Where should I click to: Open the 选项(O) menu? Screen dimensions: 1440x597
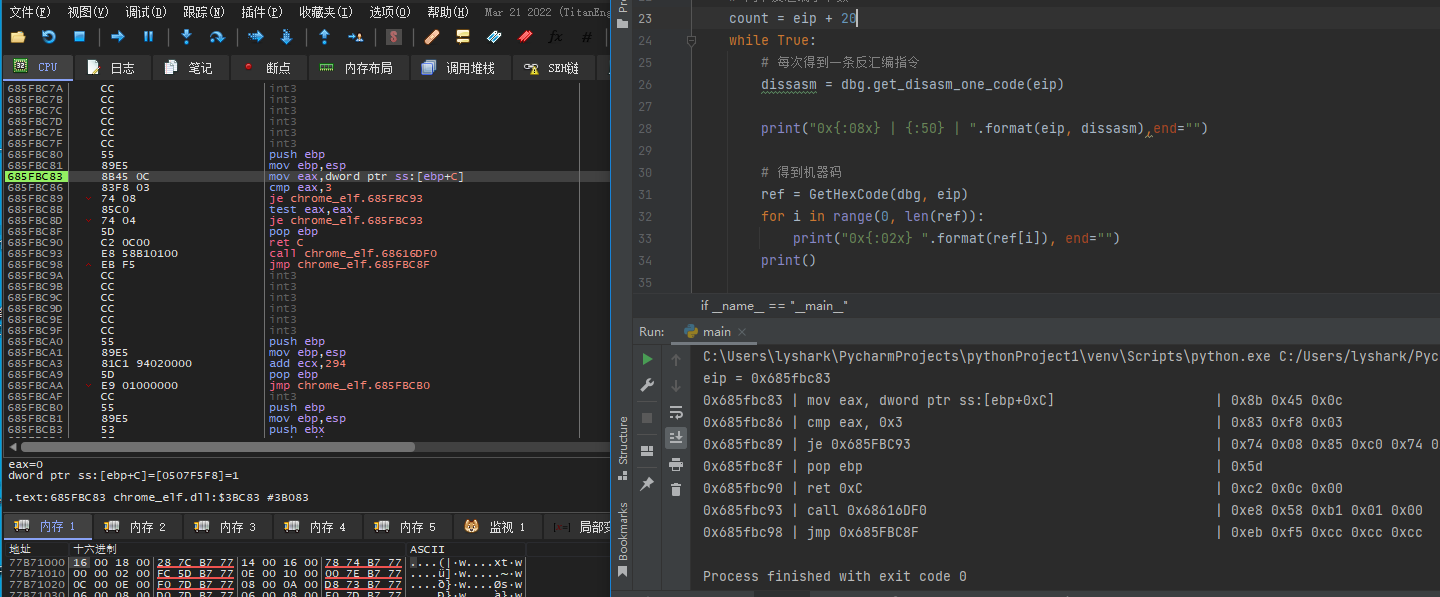(391, 12)
